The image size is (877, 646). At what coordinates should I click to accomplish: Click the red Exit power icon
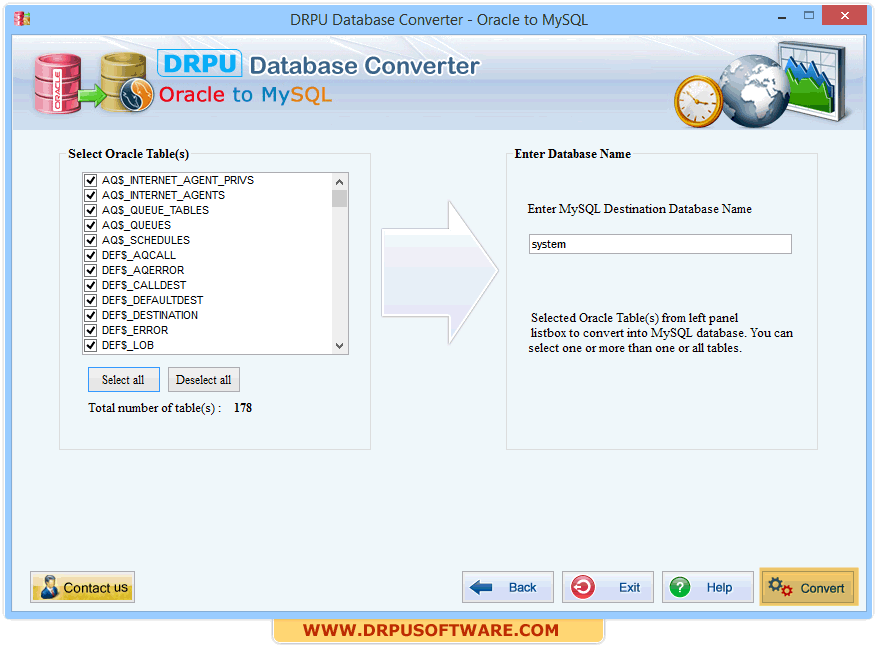583,587
